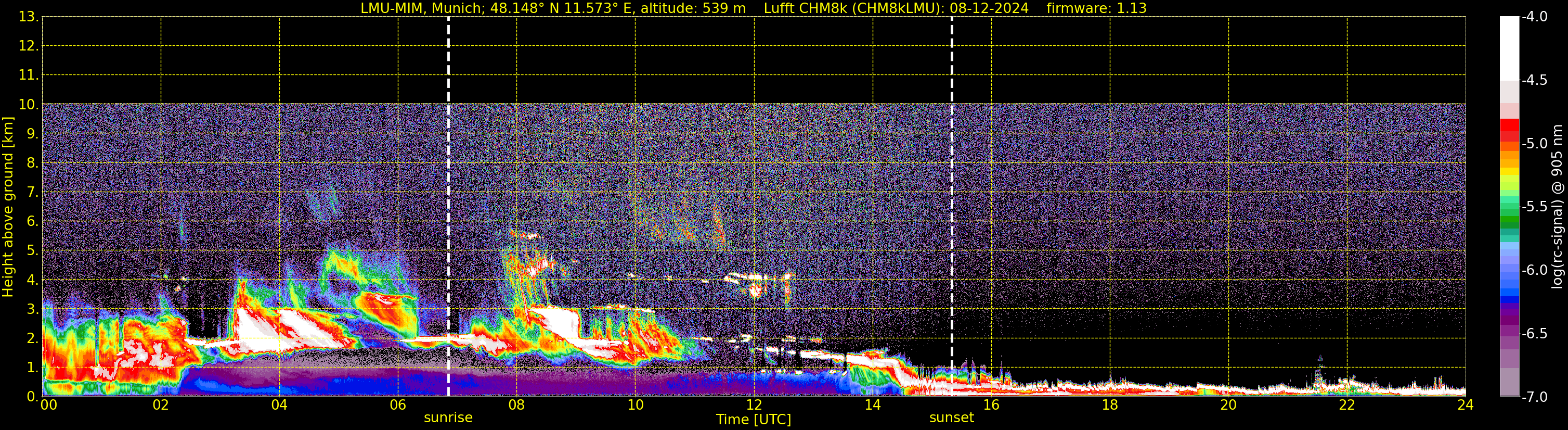Click the '5.' height tick label

click(32, 251)
